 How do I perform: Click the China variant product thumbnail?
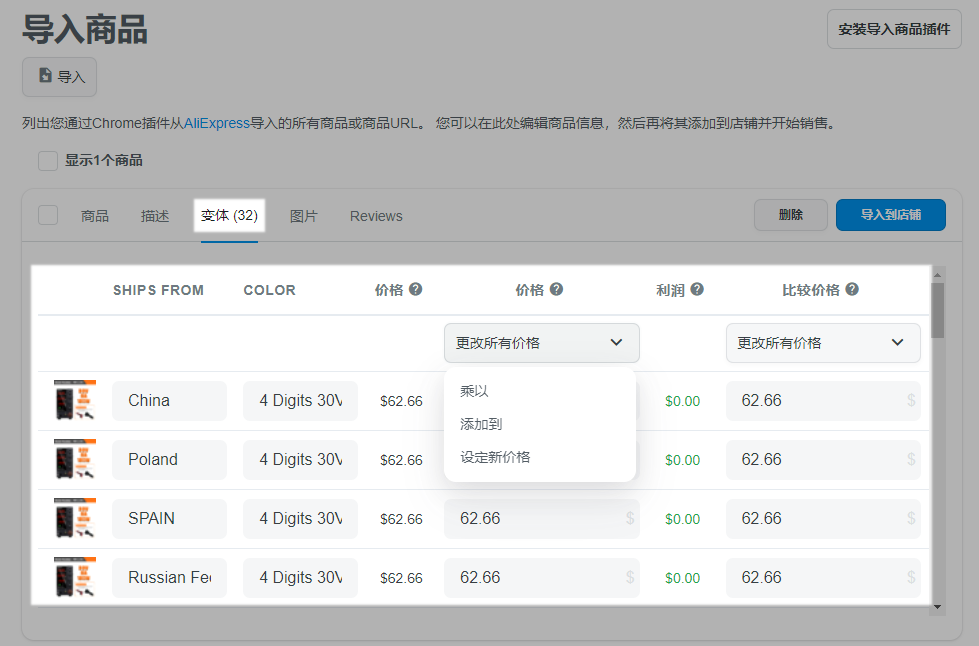point(75,400)
